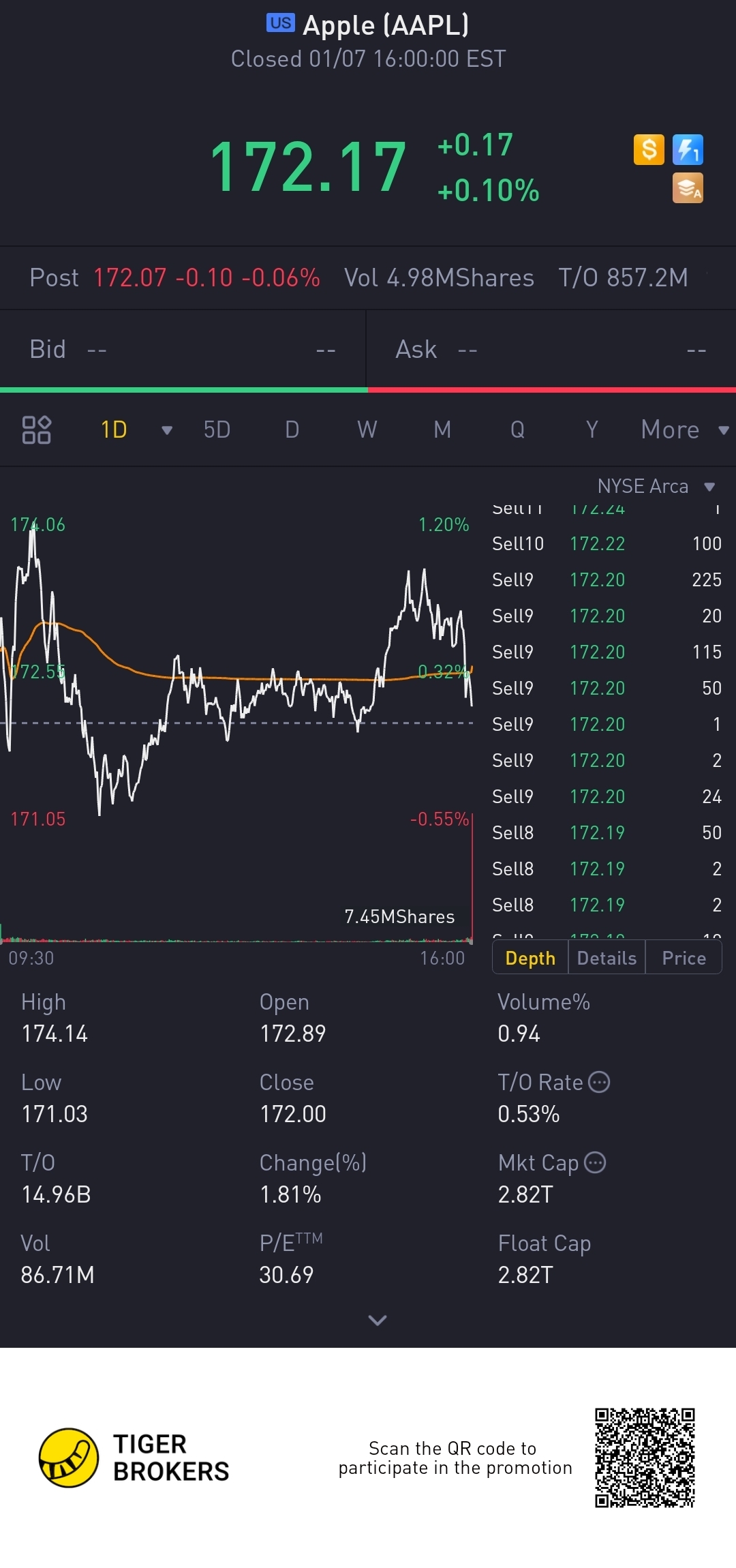Tap the bid/ask ratio bar
This screenshot has height=1568, width=736.
368,390
